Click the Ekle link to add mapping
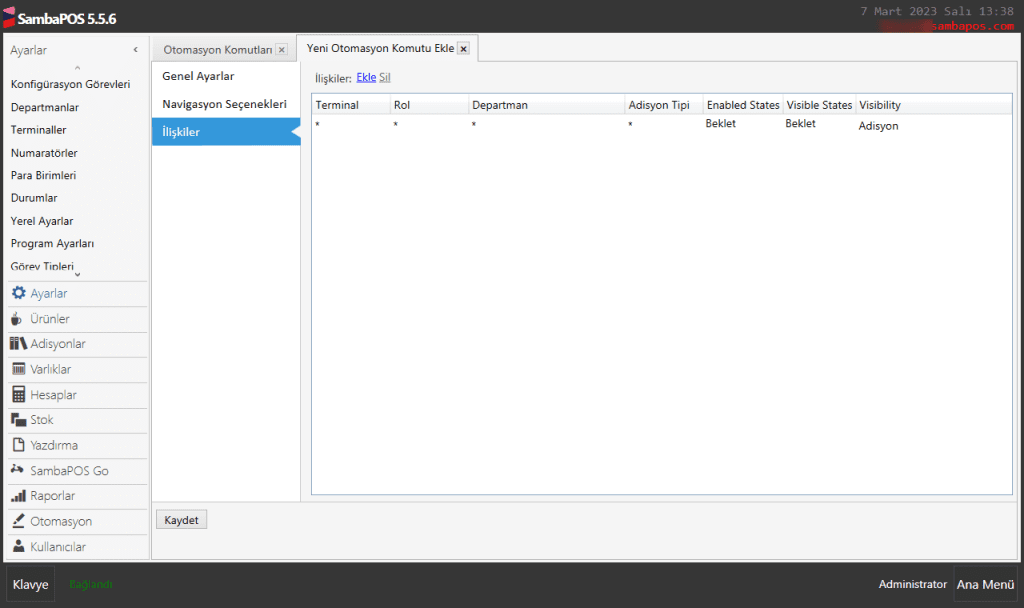The width and height of the screenshot is (1024, 608). click(x=366, y=77)
